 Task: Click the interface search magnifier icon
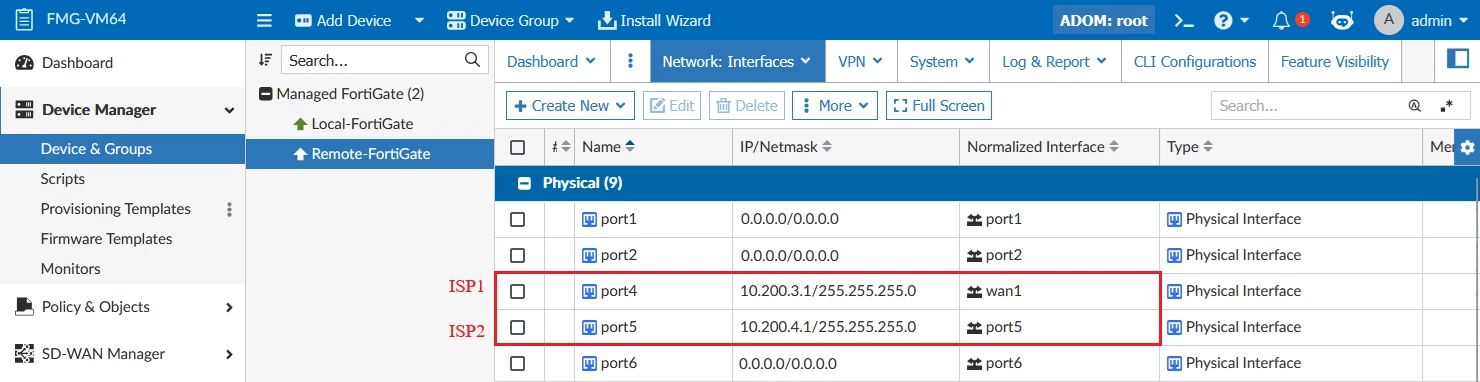click(x=1415, y=105)
